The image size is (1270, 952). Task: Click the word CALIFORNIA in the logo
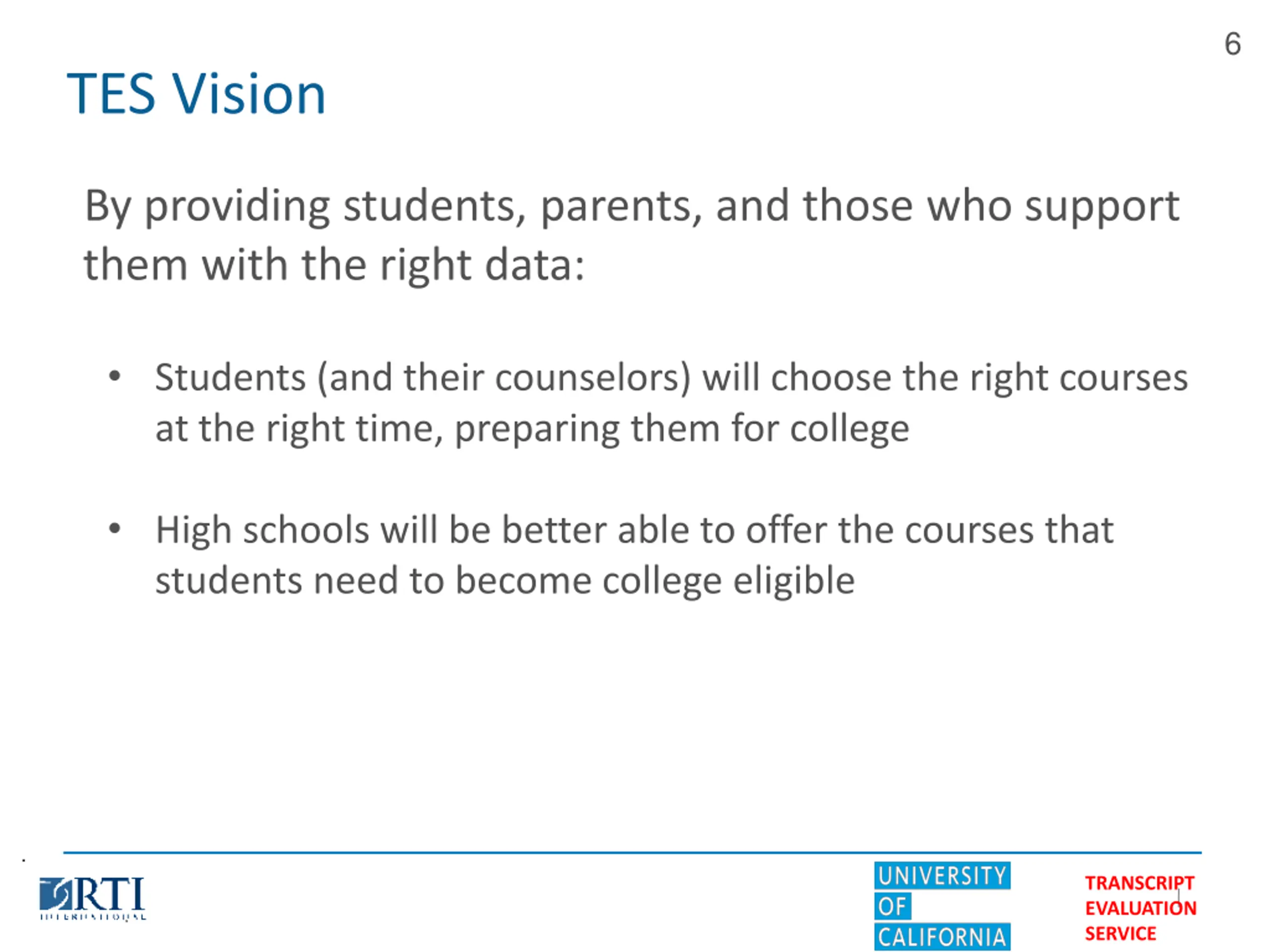942,937
